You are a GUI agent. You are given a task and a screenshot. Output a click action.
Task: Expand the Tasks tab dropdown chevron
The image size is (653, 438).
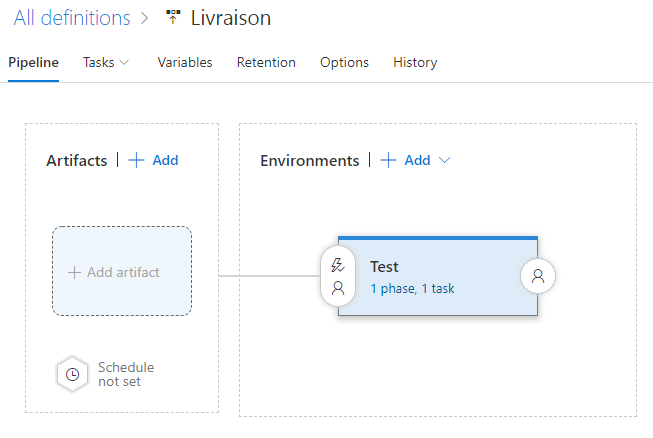124,62
